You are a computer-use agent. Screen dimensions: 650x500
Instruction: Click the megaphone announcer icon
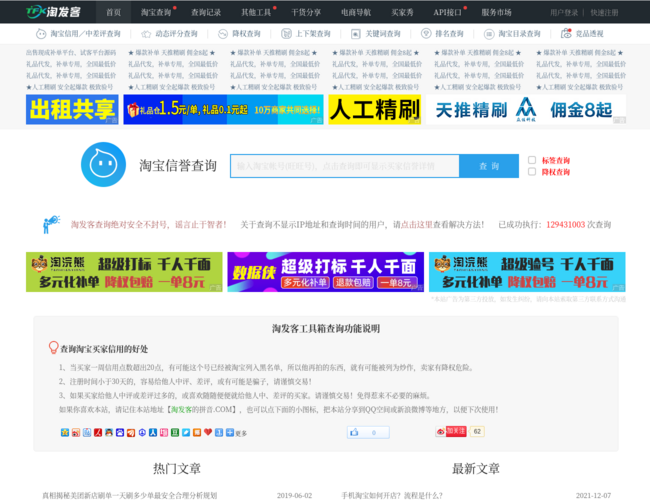51,224
